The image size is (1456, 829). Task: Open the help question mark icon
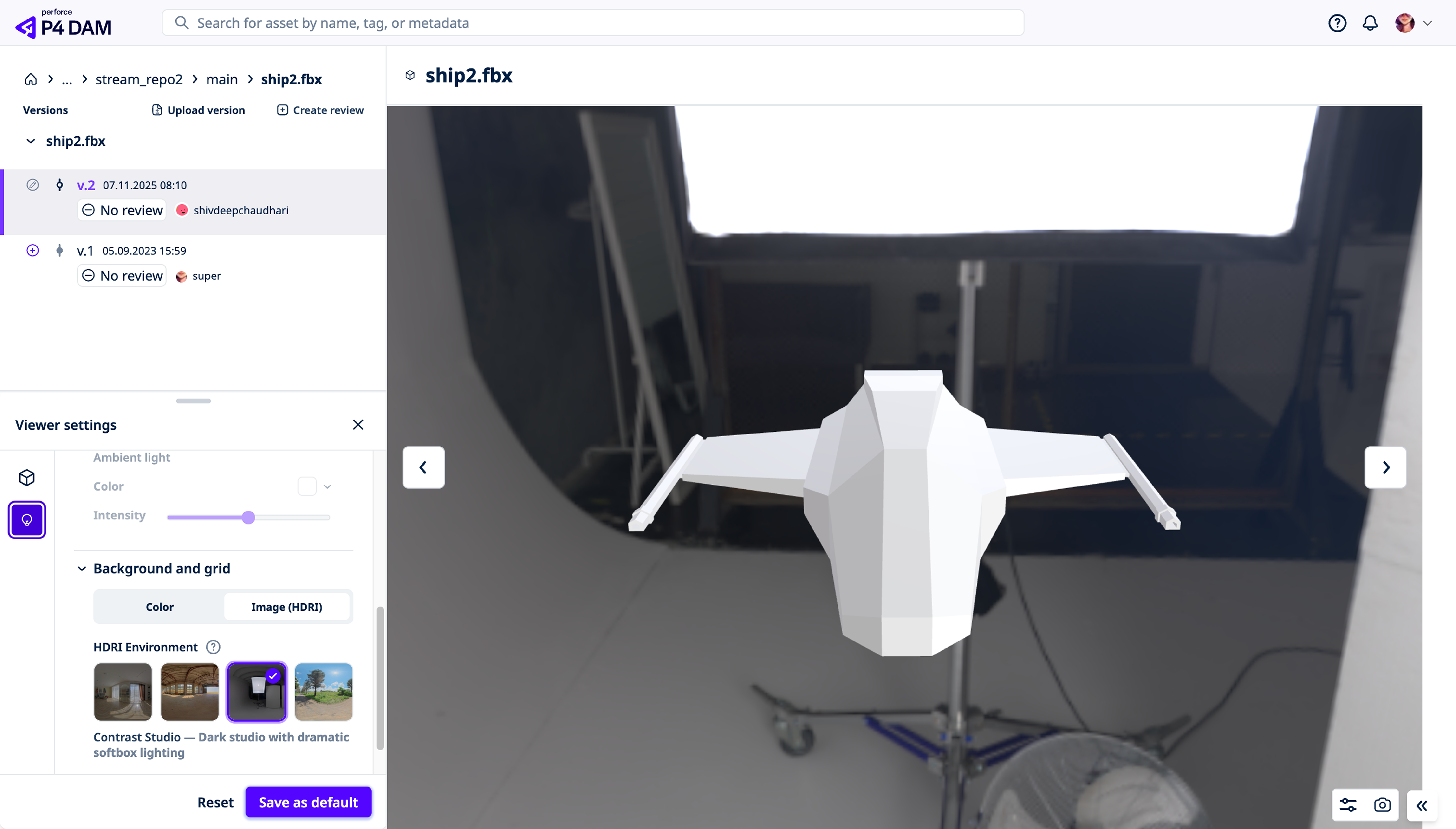(1337, 23)
